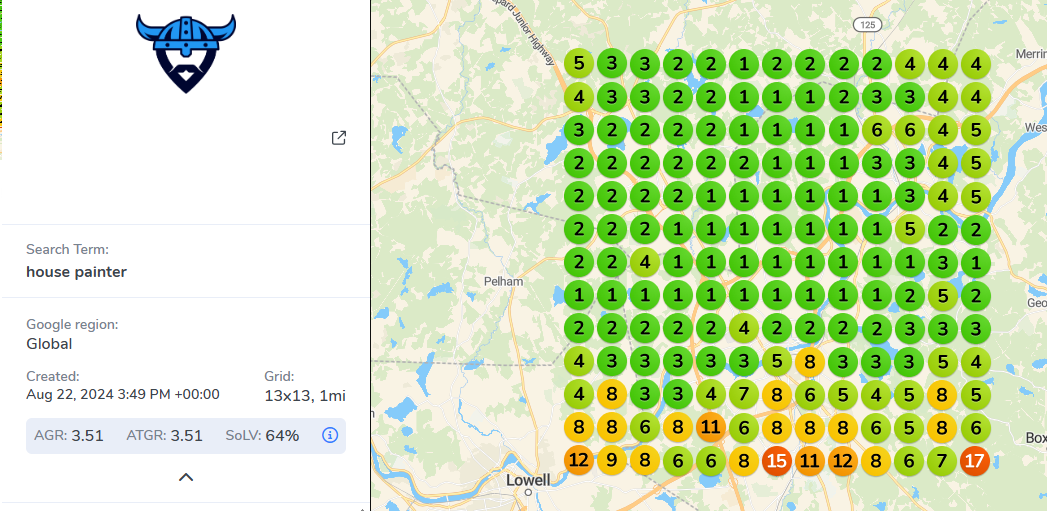Image resolution: width=1047 pixels, height=511 pixels.
Task: Select the red rank 17 marker
Action: tap(975, 461)
